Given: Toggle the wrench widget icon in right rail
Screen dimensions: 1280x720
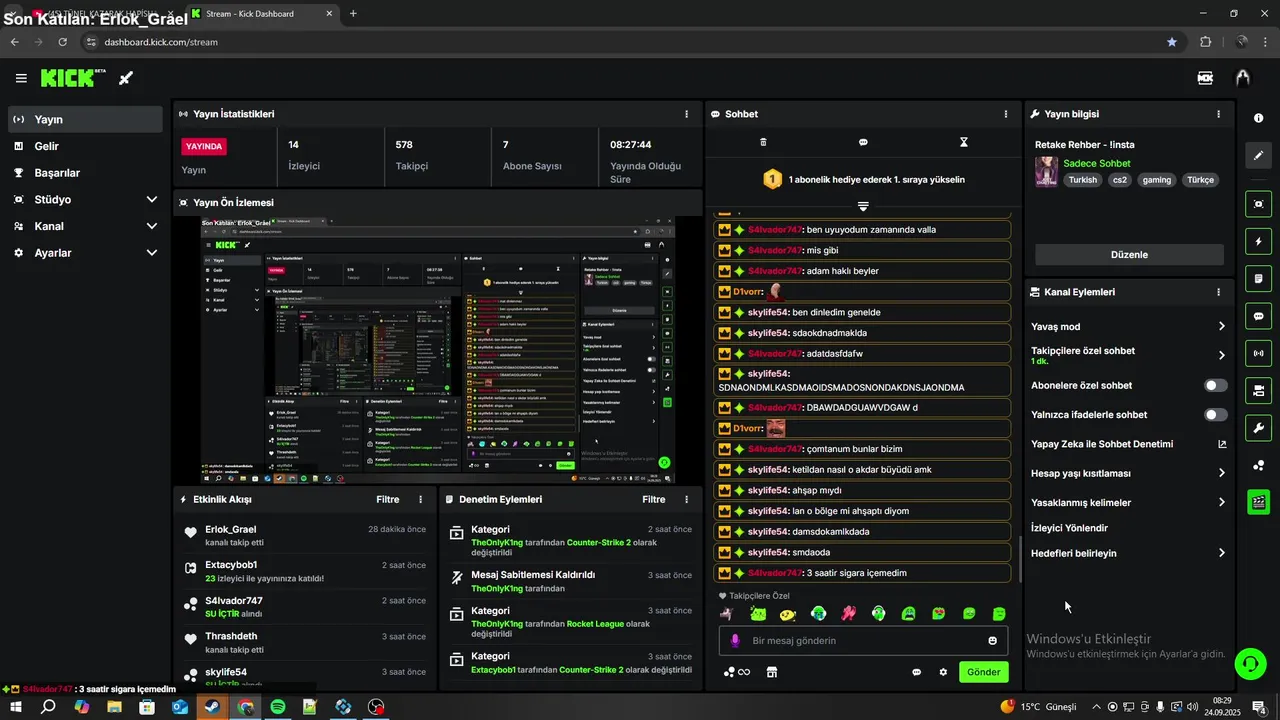Looking at the screenshot, I should [x=1258, y=428].
